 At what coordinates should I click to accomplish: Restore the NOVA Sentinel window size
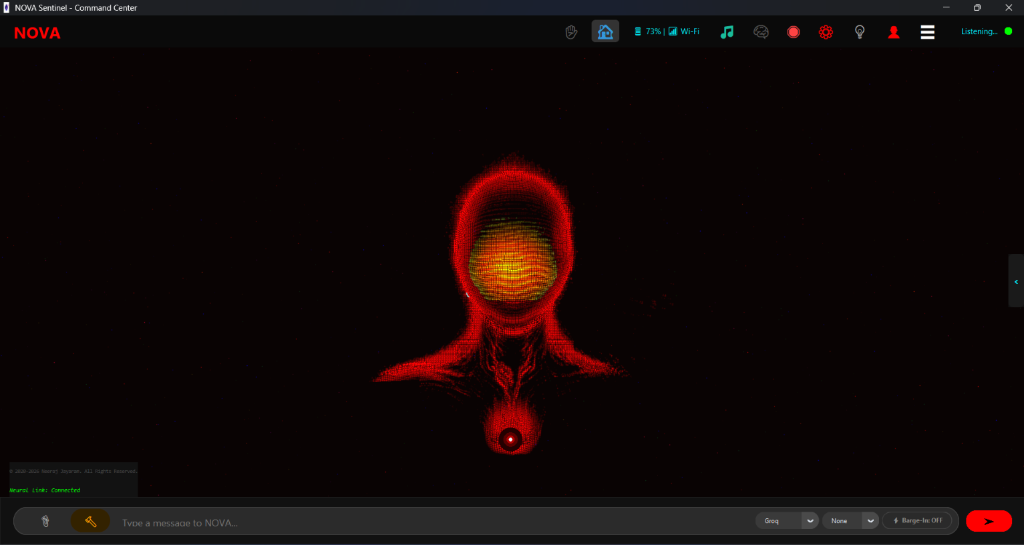tap(977, 8)
